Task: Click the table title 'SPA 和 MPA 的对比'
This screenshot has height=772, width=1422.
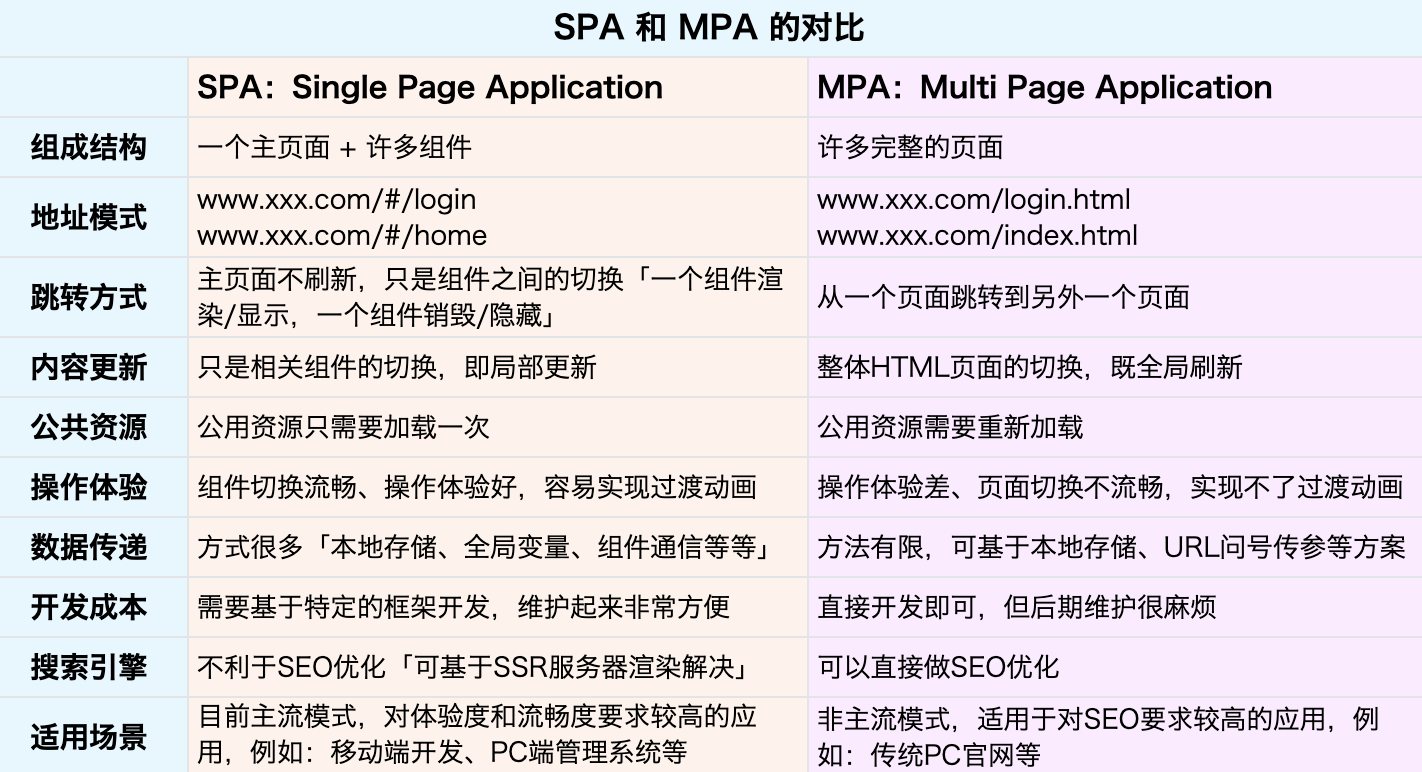Action: click(x=709, y=28)
